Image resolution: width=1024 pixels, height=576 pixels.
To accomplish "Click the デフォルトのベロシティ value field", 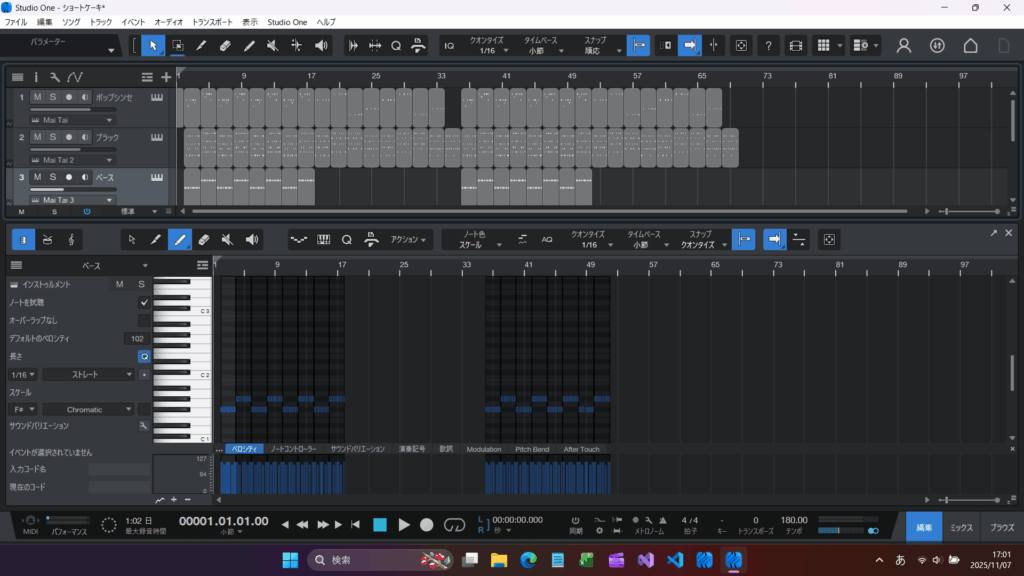I will tap(137, 339).
